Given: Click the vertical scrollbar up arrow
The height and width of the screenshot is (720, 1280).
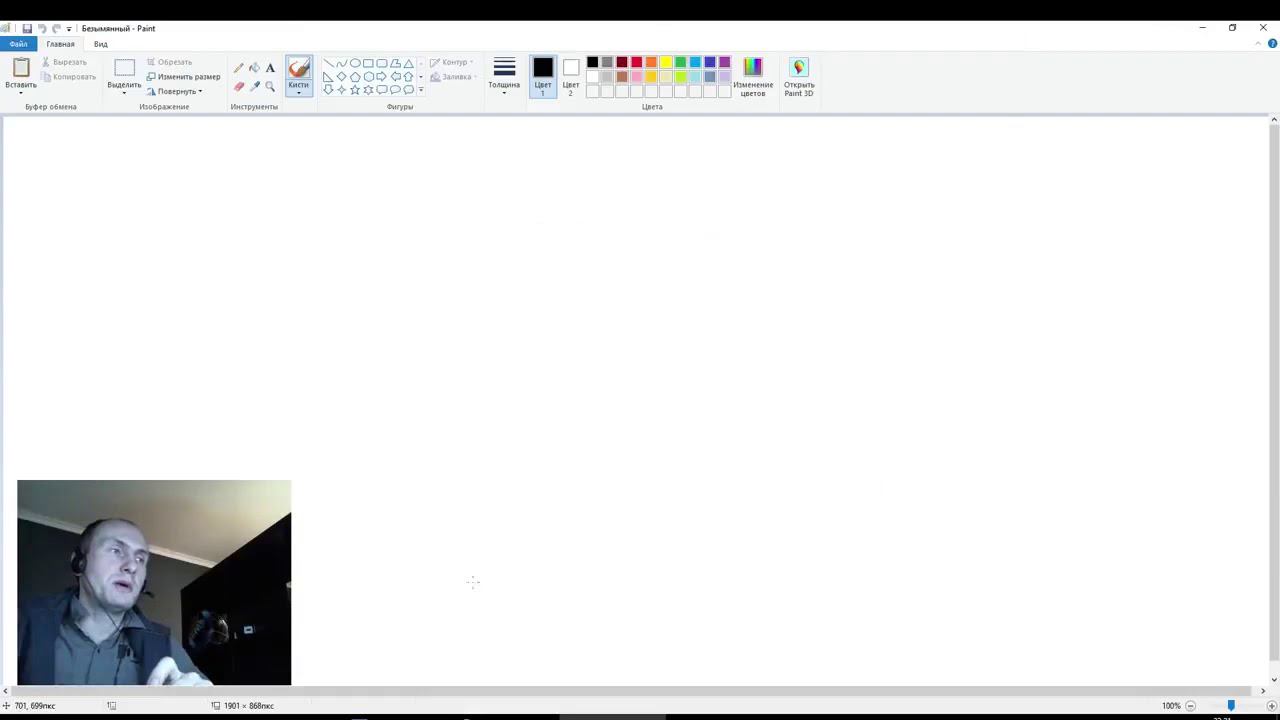Looking at the screenshot, I should (x=1274, y=120).
